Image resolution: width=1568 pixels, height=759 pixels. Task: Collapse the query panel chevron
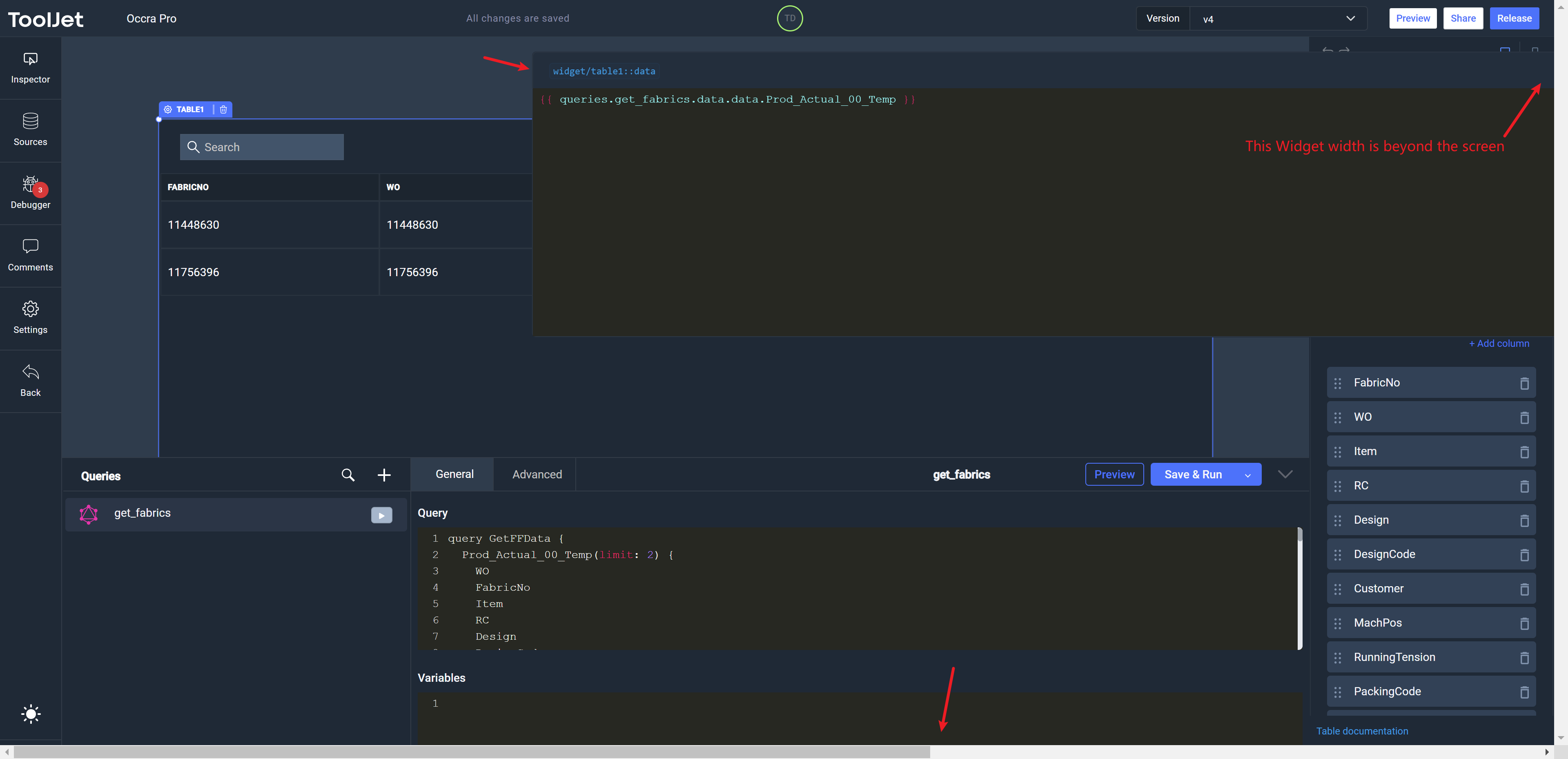(x=1285, y=475)
